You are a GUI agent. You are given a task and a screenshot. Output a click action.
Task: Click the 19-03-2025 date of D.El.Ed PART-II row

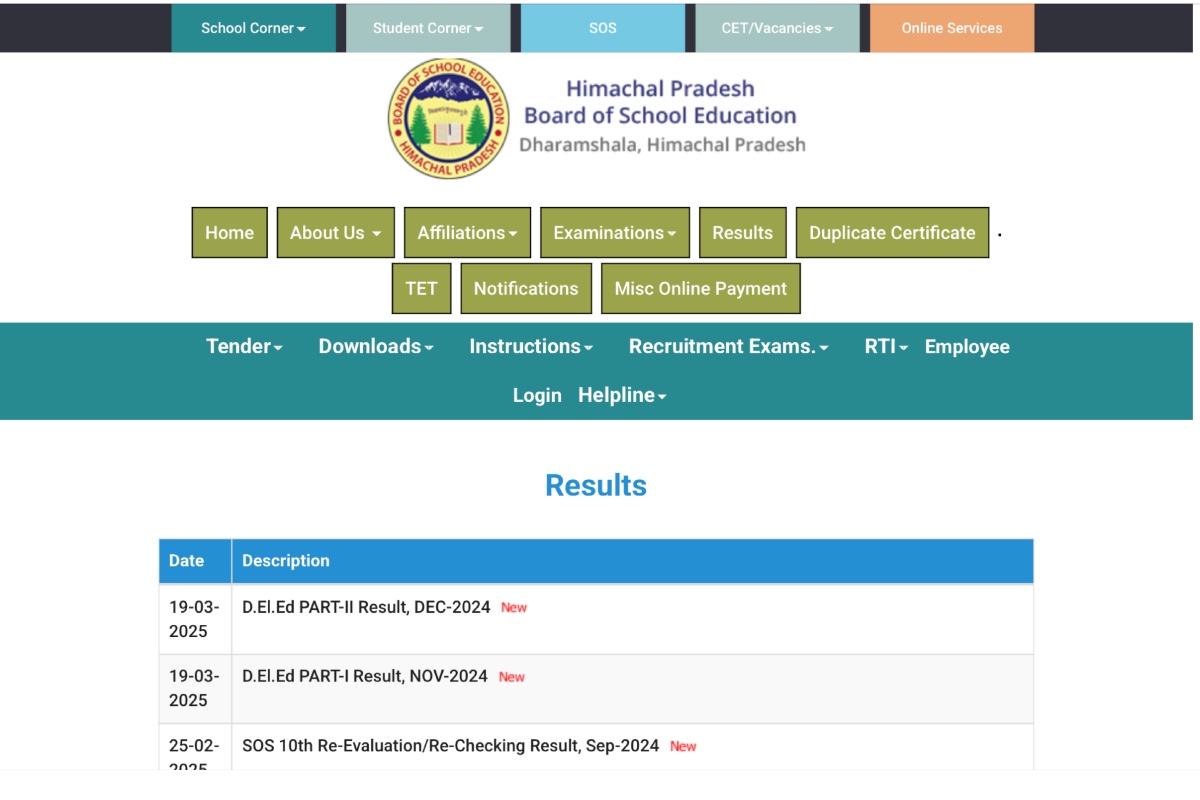[194, 619]
